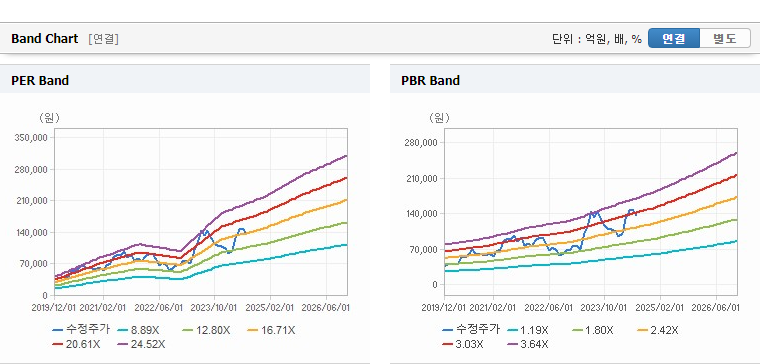
Task: Click the 280,000 axis label in PBR chart
Action: click(x=422, y=142)
